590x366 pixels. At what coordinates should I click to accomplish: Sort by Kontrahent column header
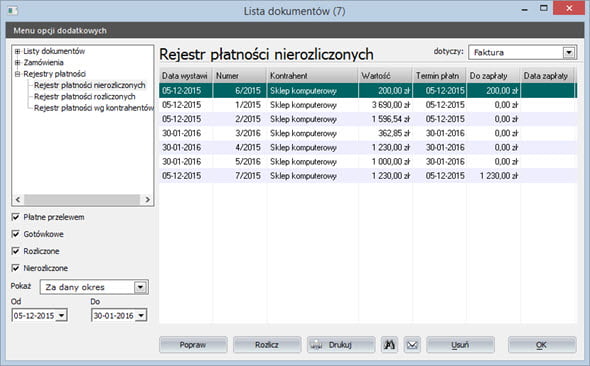click(312, 76)
